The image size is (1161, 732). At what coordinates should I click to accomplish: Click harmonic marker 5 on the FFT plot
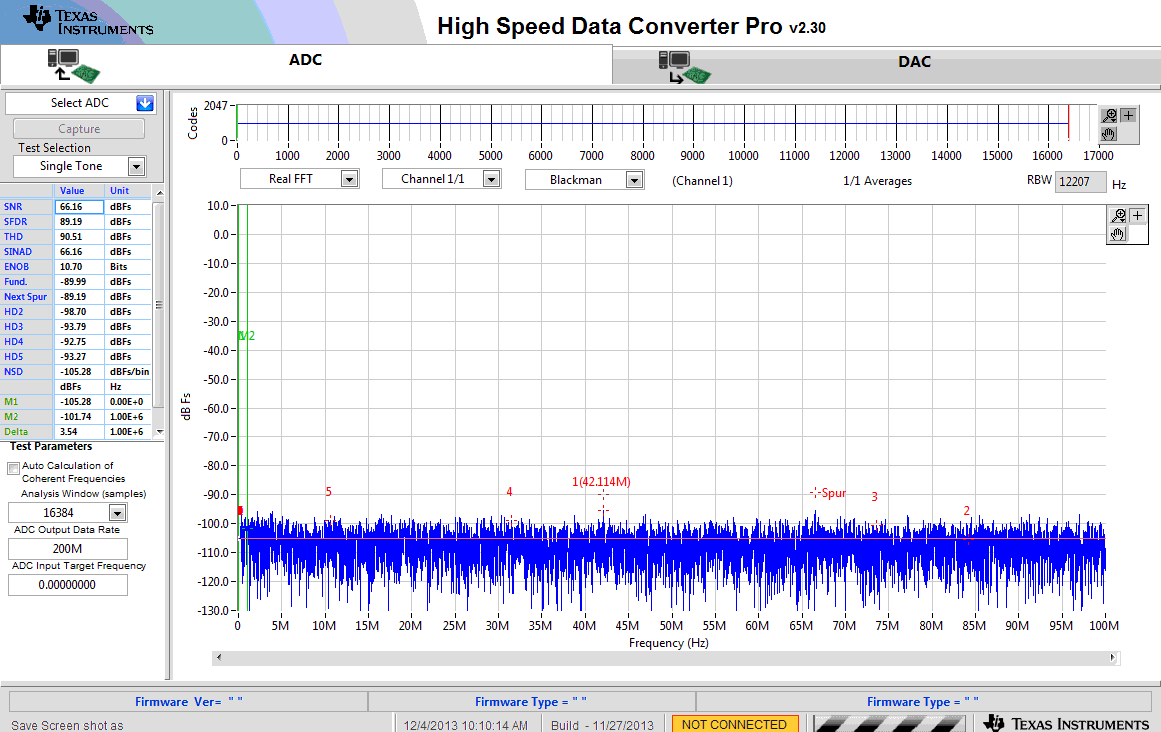tap(329, 491)
